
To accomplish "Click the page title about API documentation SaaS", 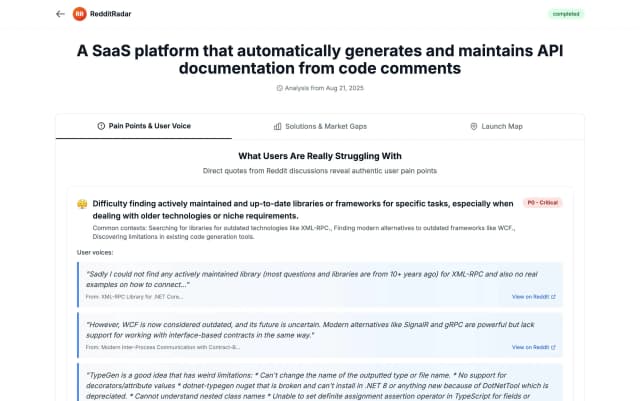I will pos(320,60).
